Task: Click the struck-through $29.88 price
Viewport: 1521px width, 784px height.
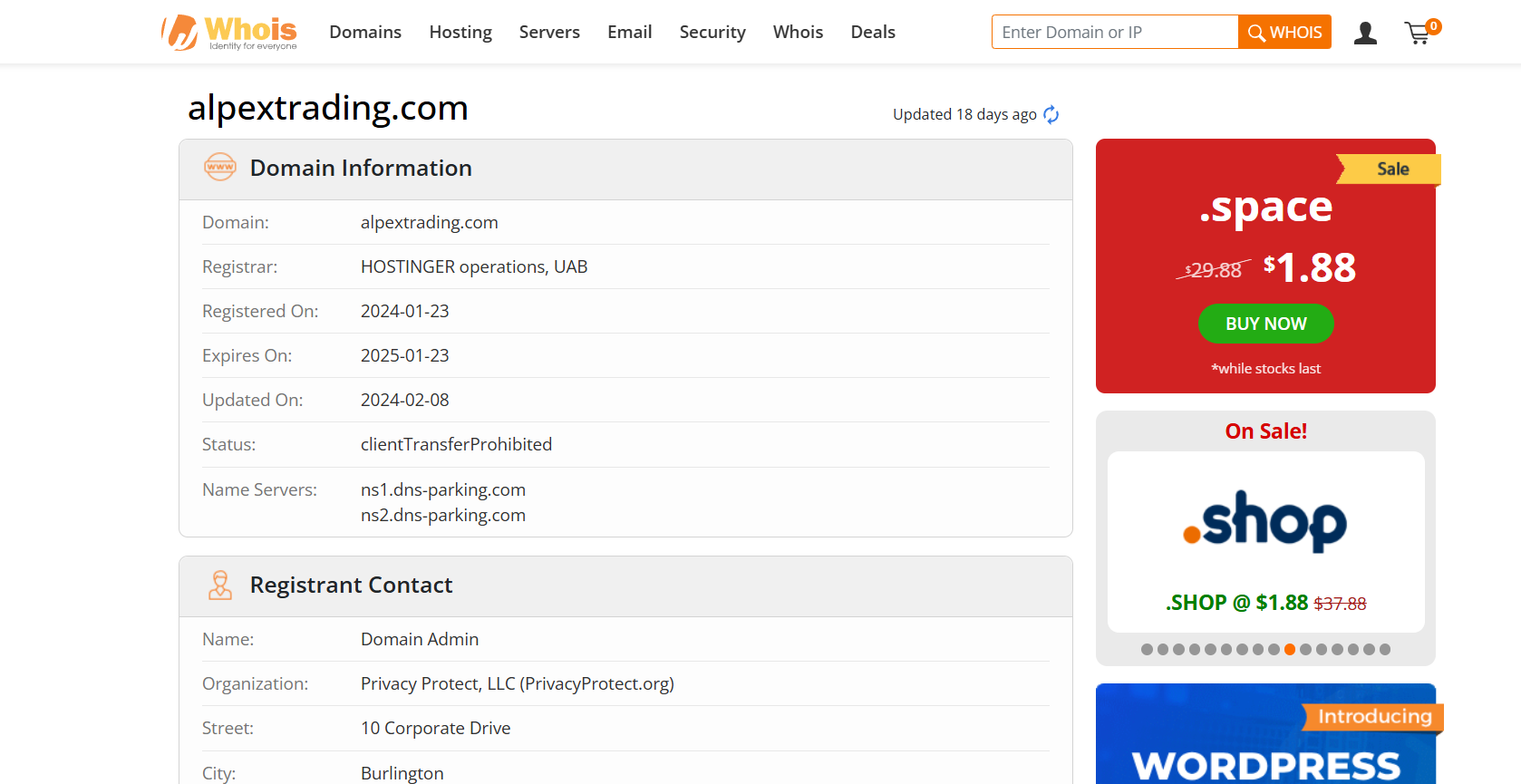Action: 1214,270
